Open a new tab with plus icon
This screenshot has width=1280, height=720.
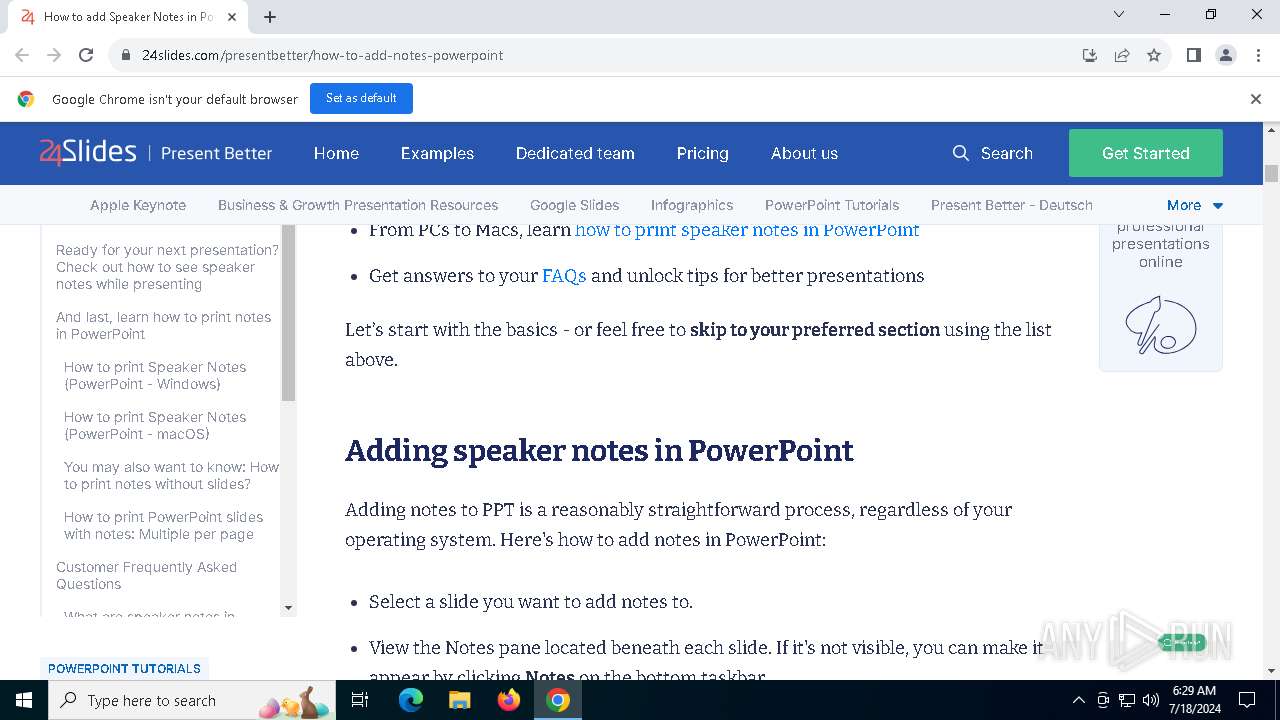coord(270,17)
